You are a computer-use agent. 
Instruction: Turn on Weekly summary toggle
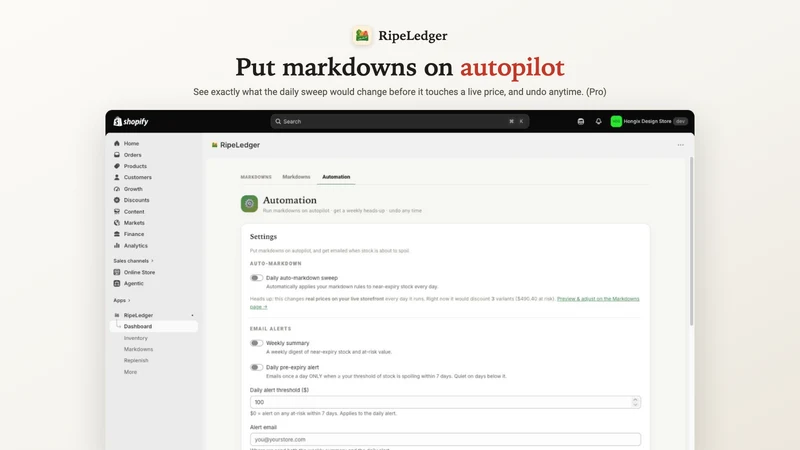256,343
